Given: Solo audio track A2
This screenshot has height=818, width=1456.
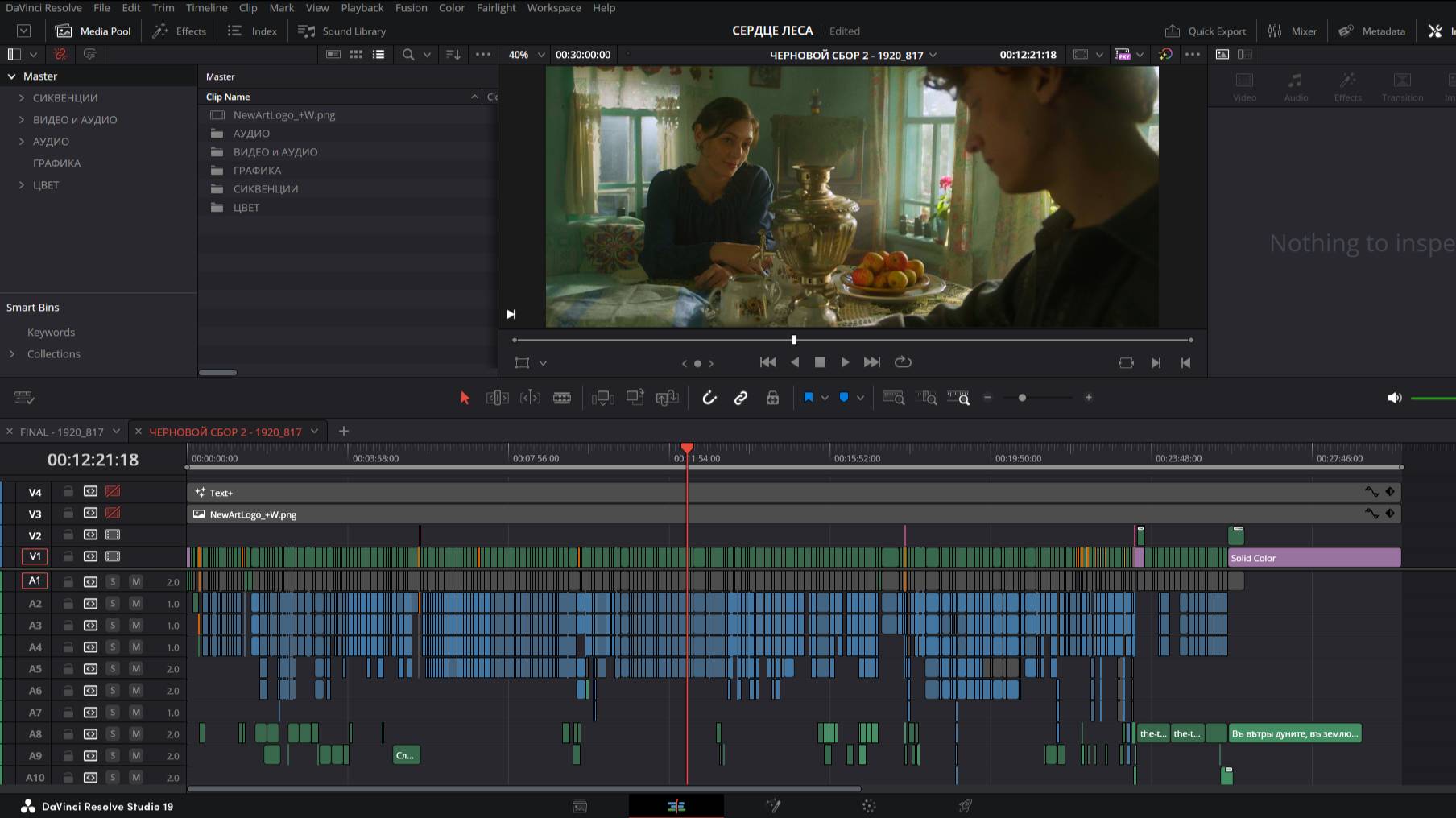Looking at the screenshot, I should (x=113, y=603).
